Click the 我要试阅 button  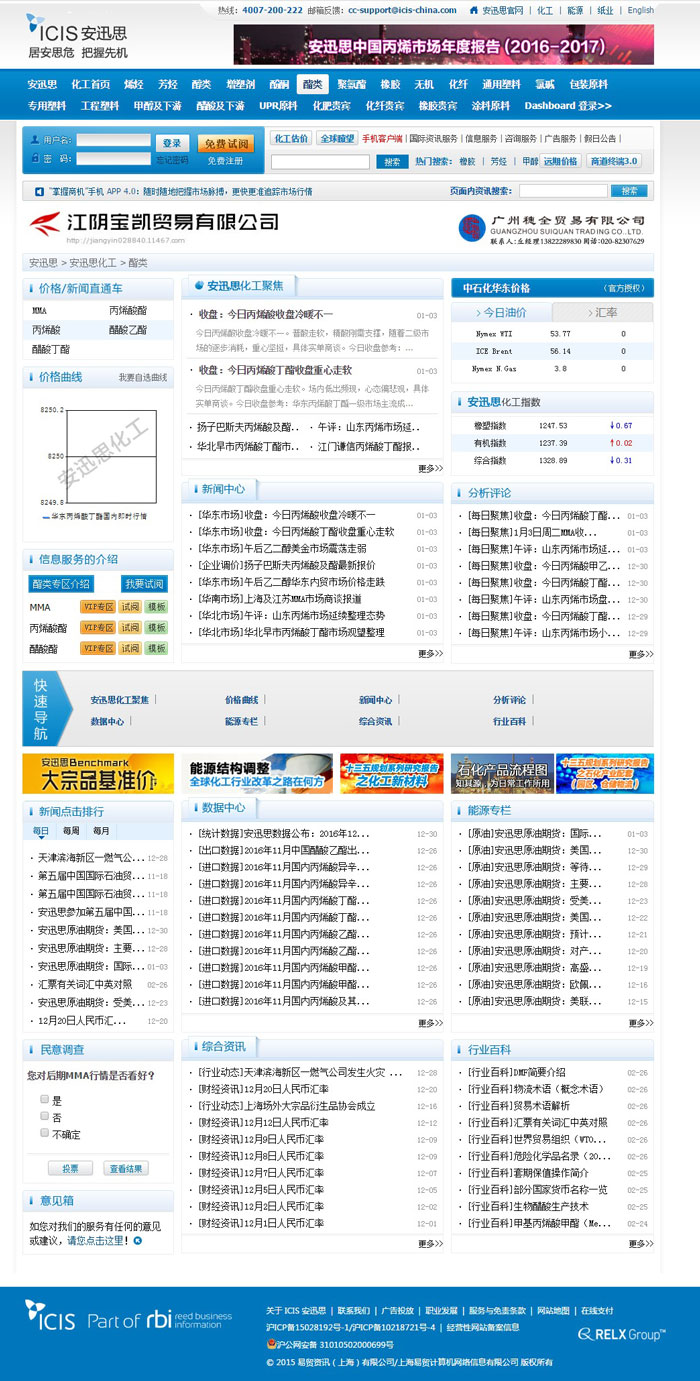tap(143, 584)
